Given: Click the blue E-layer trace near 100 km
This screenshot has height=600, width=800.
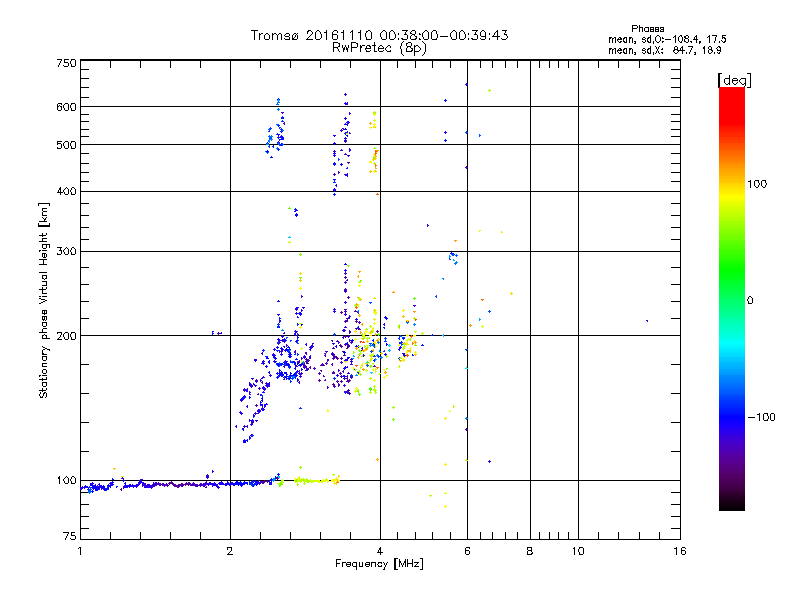Looking at the screenshot, I should pos(179,485).
